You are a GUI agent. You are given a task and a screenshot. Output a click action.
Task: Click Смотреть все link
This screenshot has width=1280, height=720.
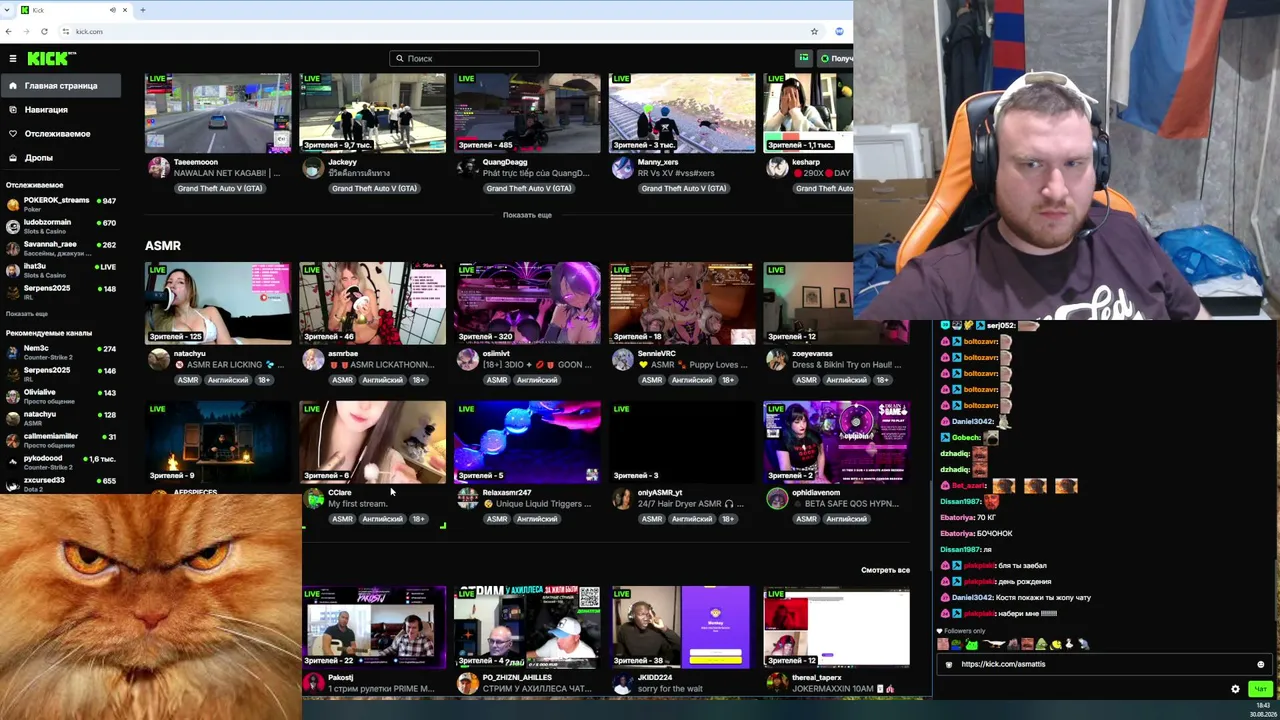(885, 570)
